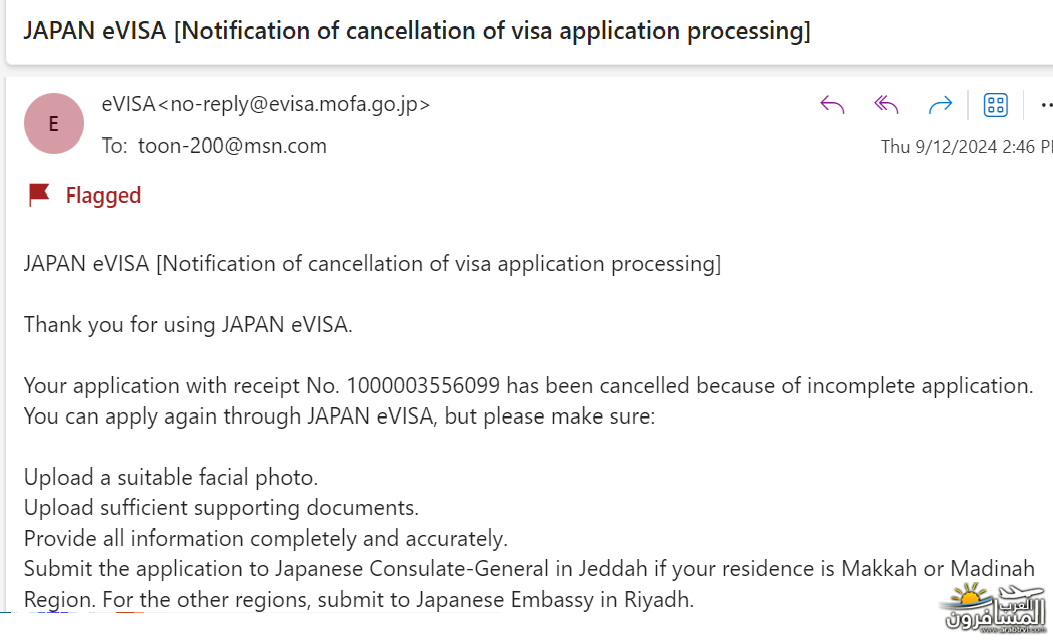Click the Thu 9/12/2024 timestamp
The height and width of the screenshot is (640, 1053).
pyautogui.click(x=966, y=146)
